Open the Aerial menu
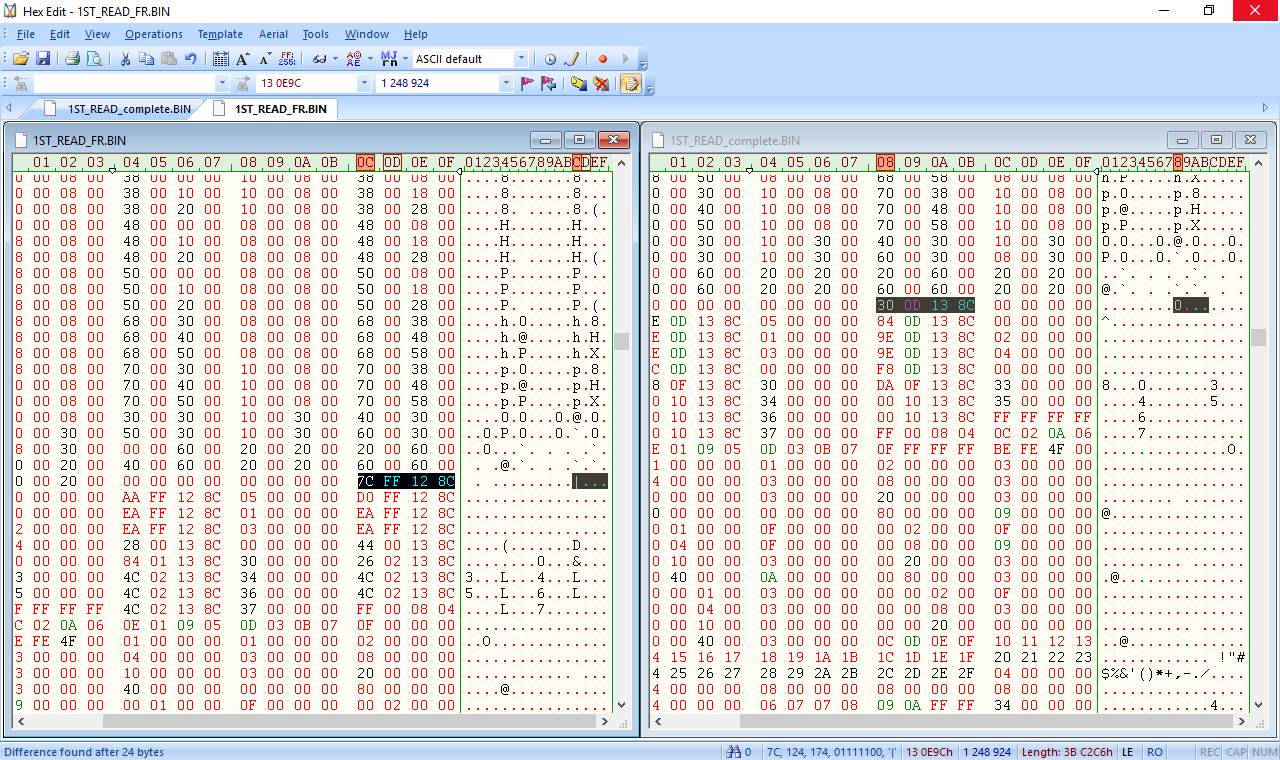The width and height of the screenshot is (1280, 760). pos(273,34)
